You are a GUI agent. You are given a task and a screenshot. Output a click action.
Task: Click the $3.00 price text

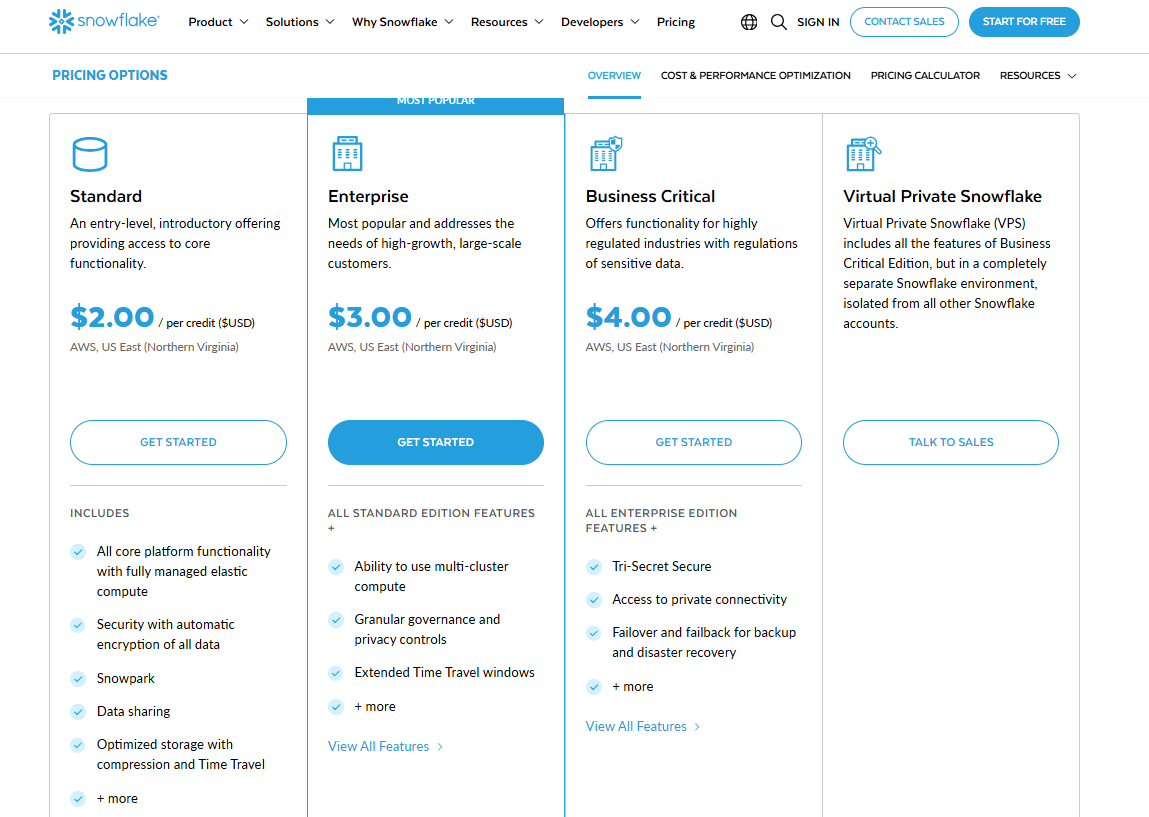(x=370, y=317)
